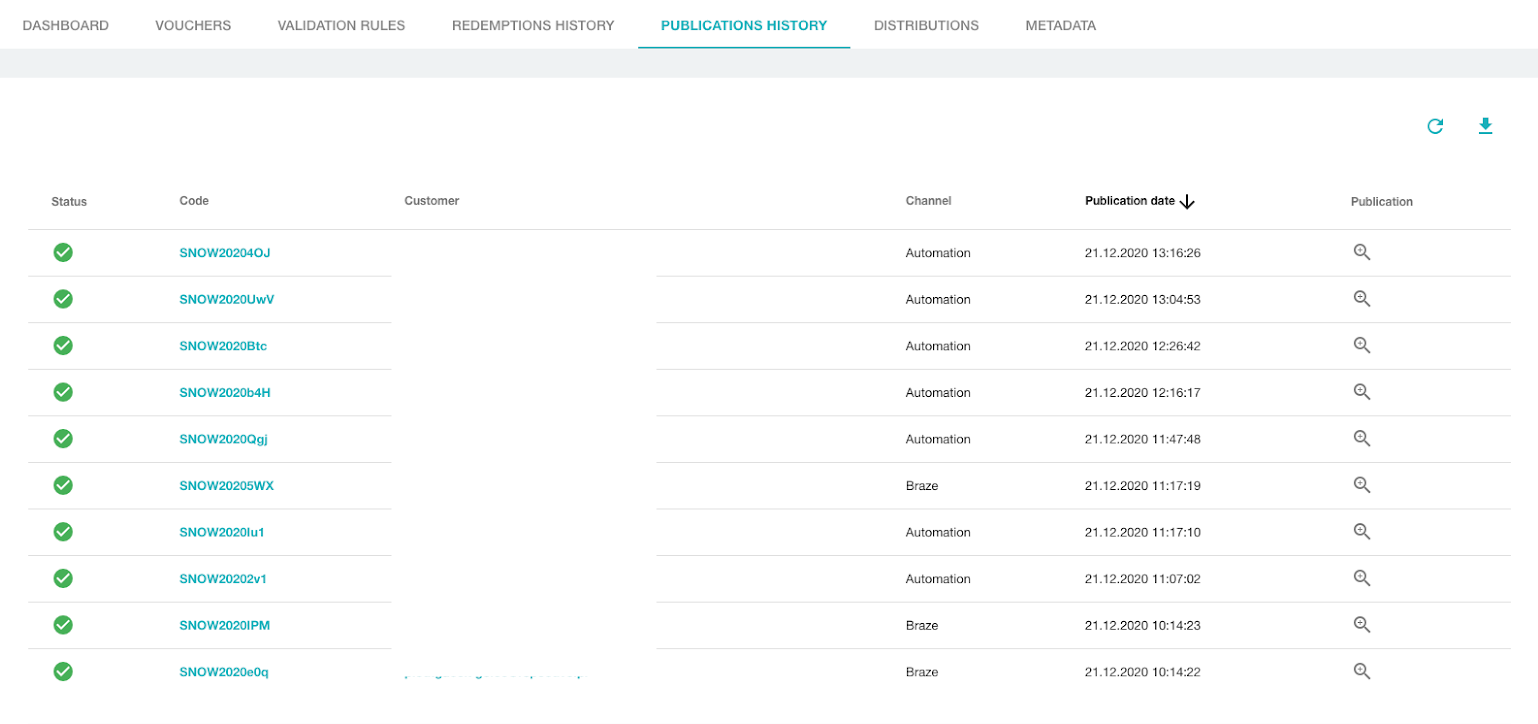
Task: Open publication details for SNOW20204OJ
Action: (x=1361, y=252)
